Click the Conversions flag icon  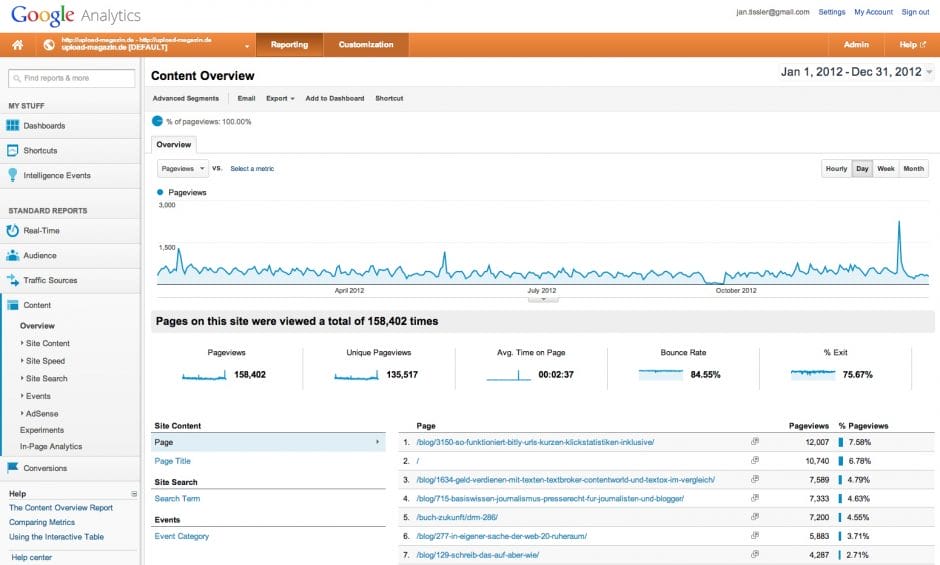pyautogui.click(x=12, y=468)
